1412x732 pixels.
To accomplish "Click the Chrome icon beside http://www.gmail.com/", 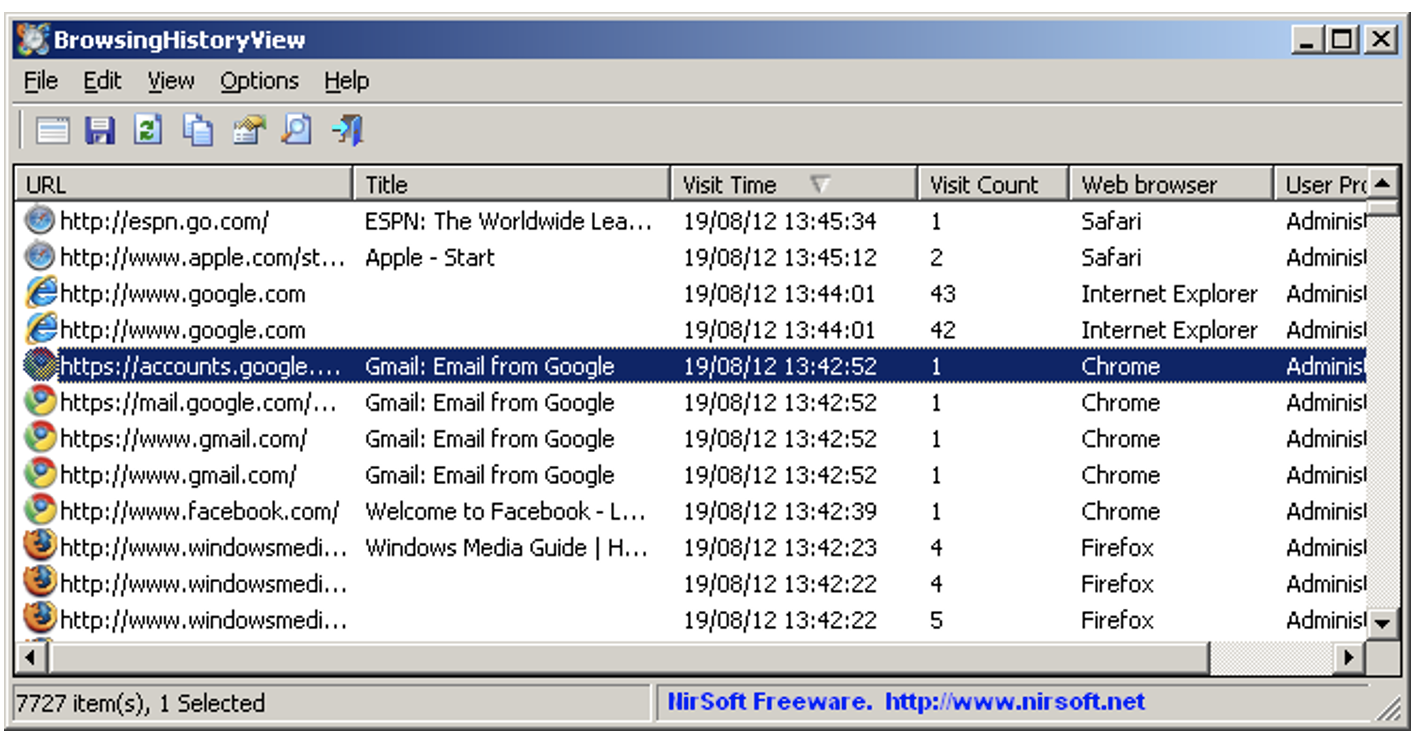I will pos(40,474).
